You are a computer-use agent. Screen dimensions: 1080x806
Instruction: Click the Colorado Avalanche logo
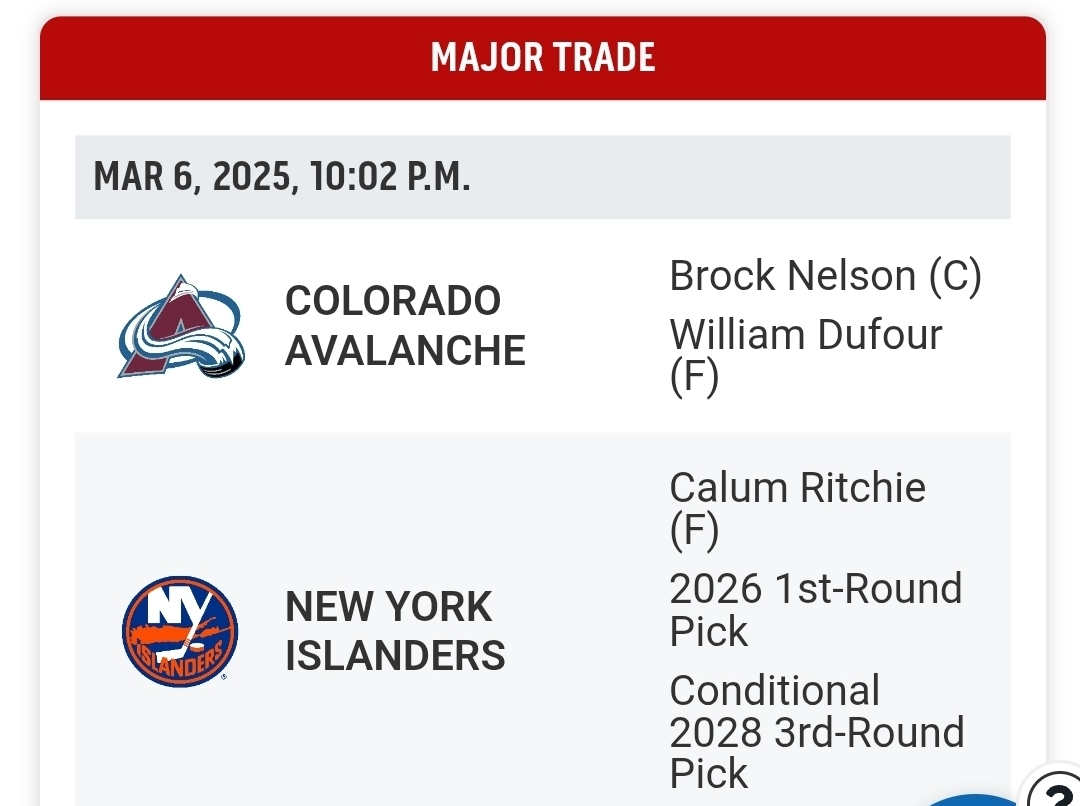coord(181,326)
